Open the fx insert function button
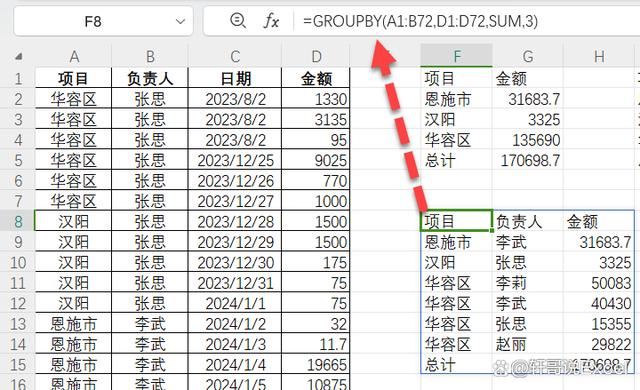Screen dimensions: 640x390 (x=271, y=20)
